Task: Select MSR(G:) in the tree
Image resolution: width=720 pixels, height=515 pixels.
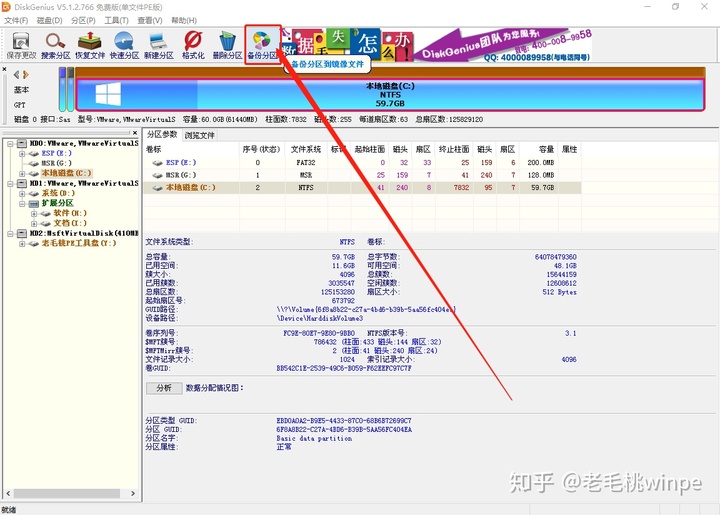Action: click(x=56, y=163)
